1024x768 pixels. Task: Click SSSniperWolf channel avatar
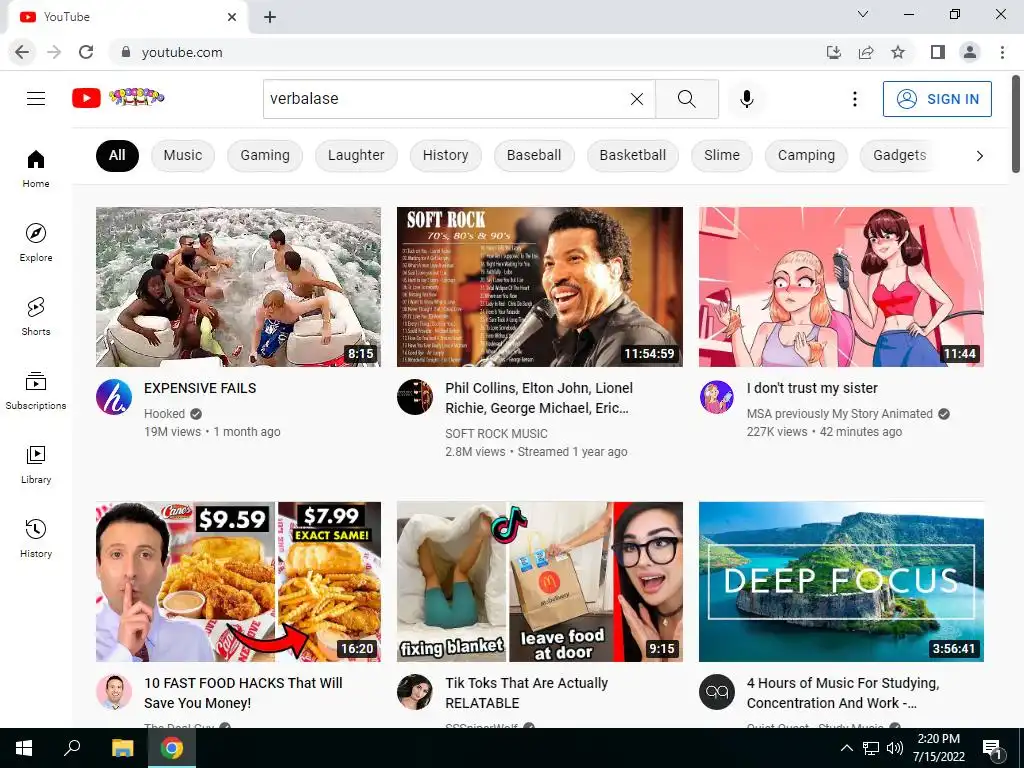[415, 692]
